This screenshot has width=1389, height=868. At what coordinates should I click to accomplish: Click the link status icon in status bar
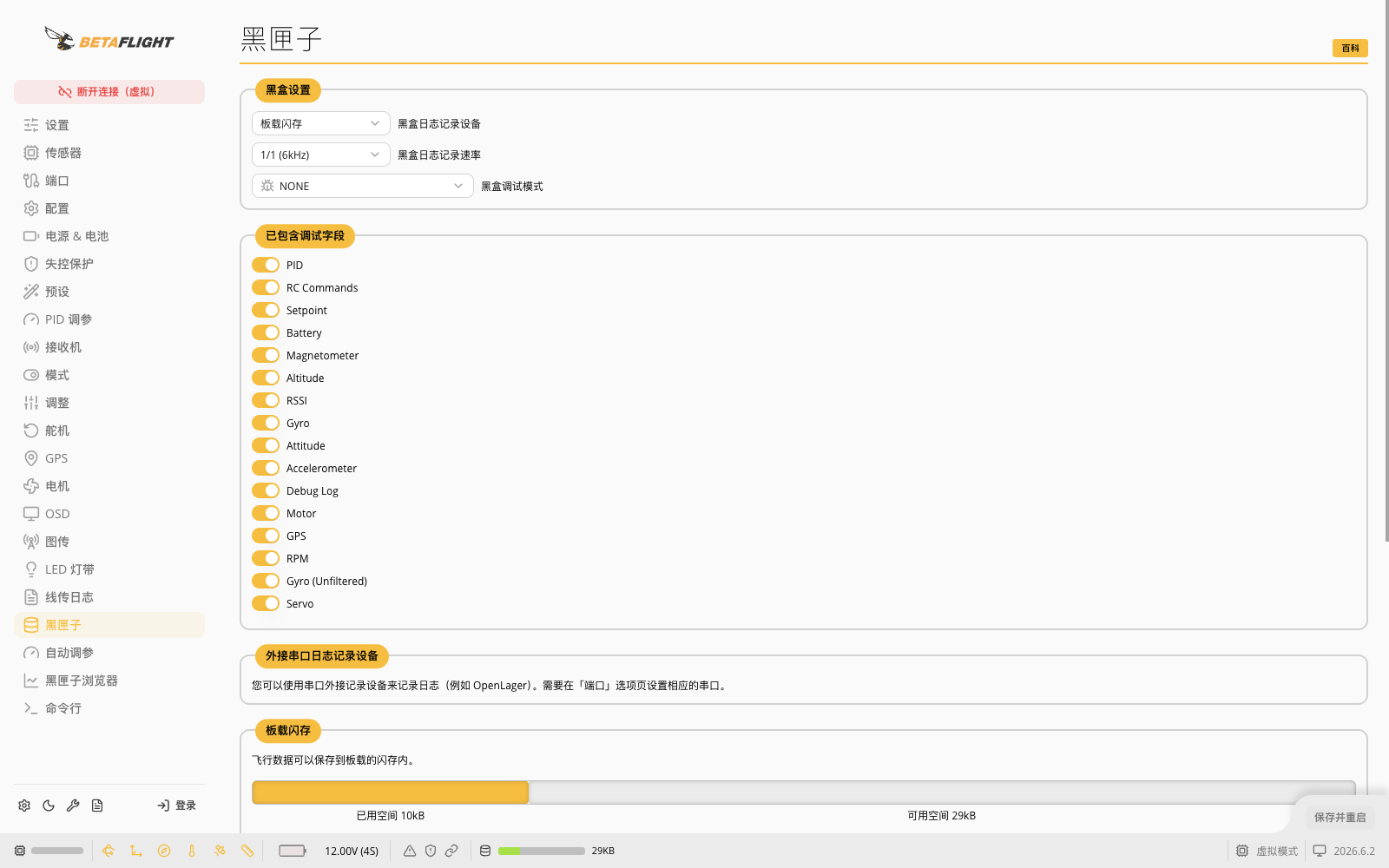(451, 851)
